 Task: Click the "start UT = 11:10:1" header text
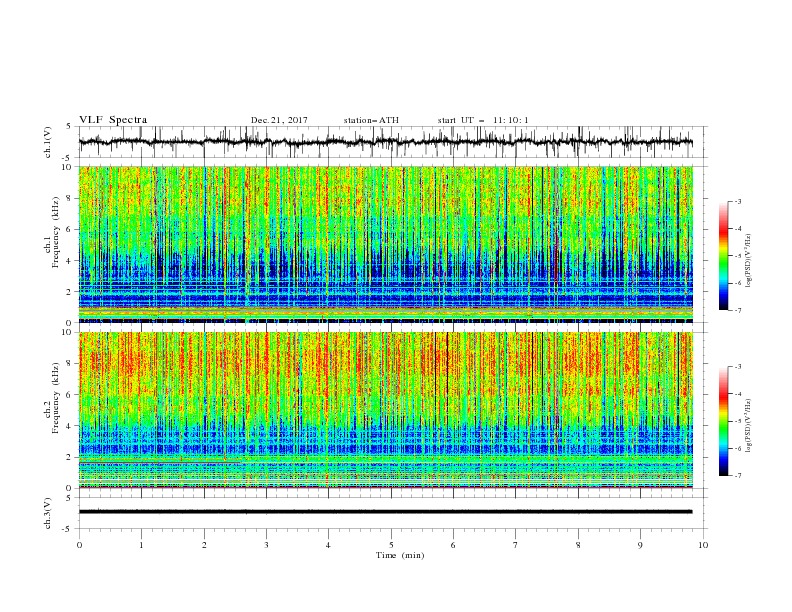coord(483,120)
